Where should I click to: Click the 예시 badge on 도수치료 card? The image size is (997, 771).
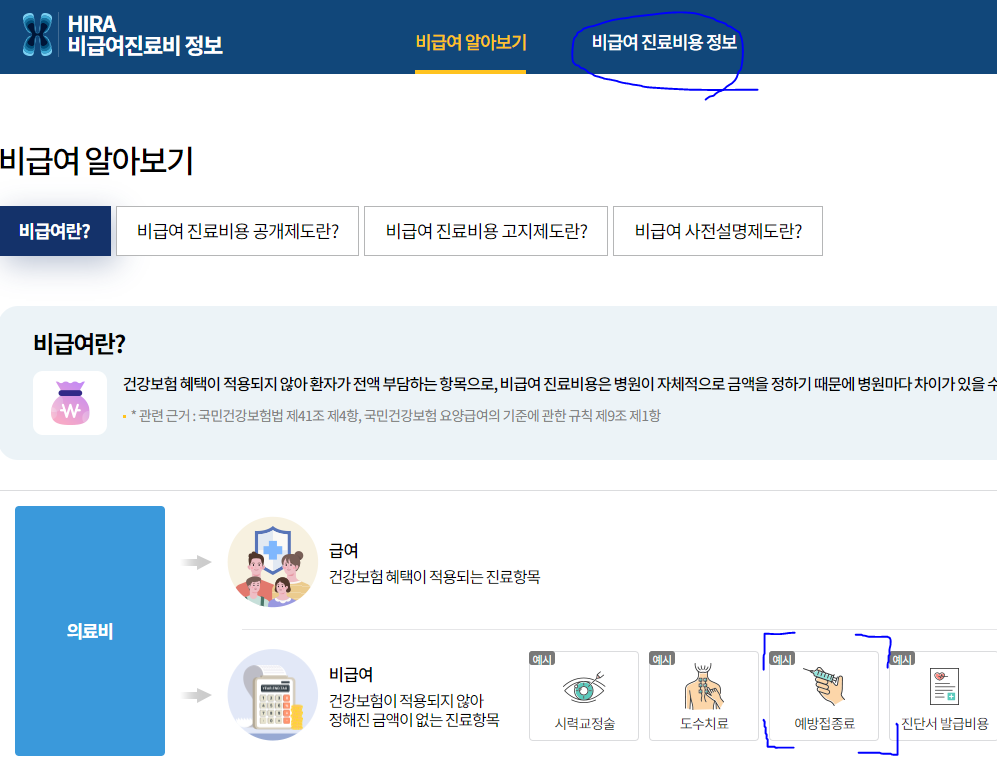pos(662,659)
